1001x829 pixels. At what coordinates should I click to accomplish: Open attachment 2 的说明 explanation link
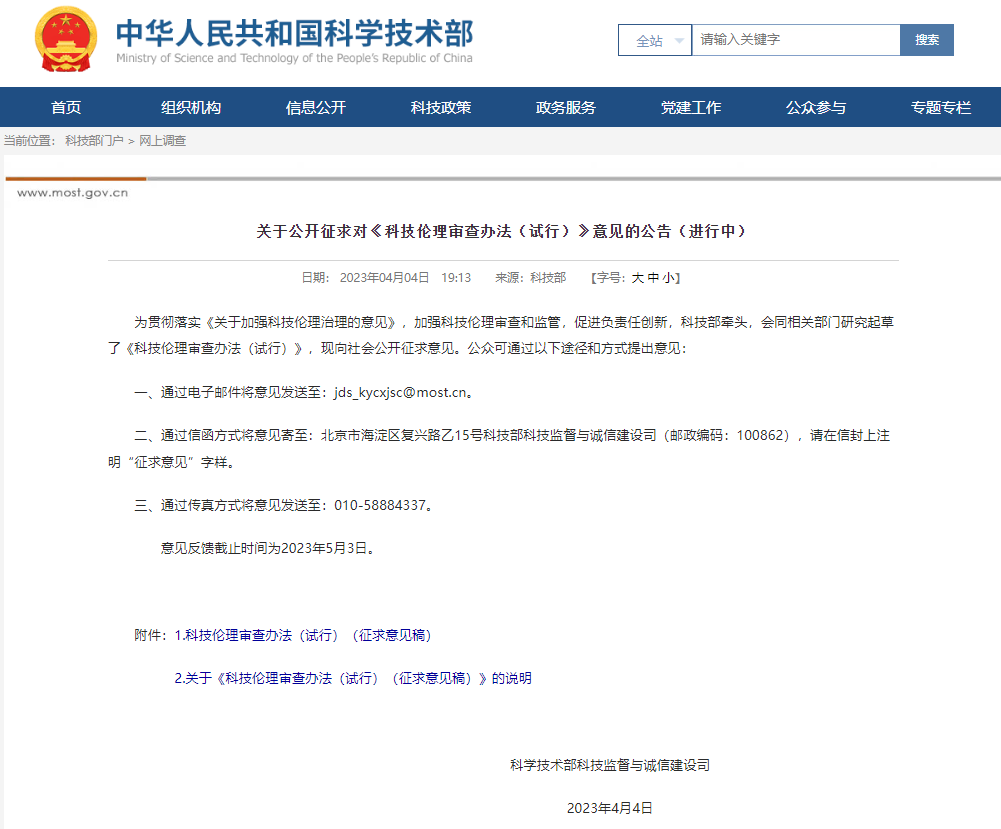353,679
